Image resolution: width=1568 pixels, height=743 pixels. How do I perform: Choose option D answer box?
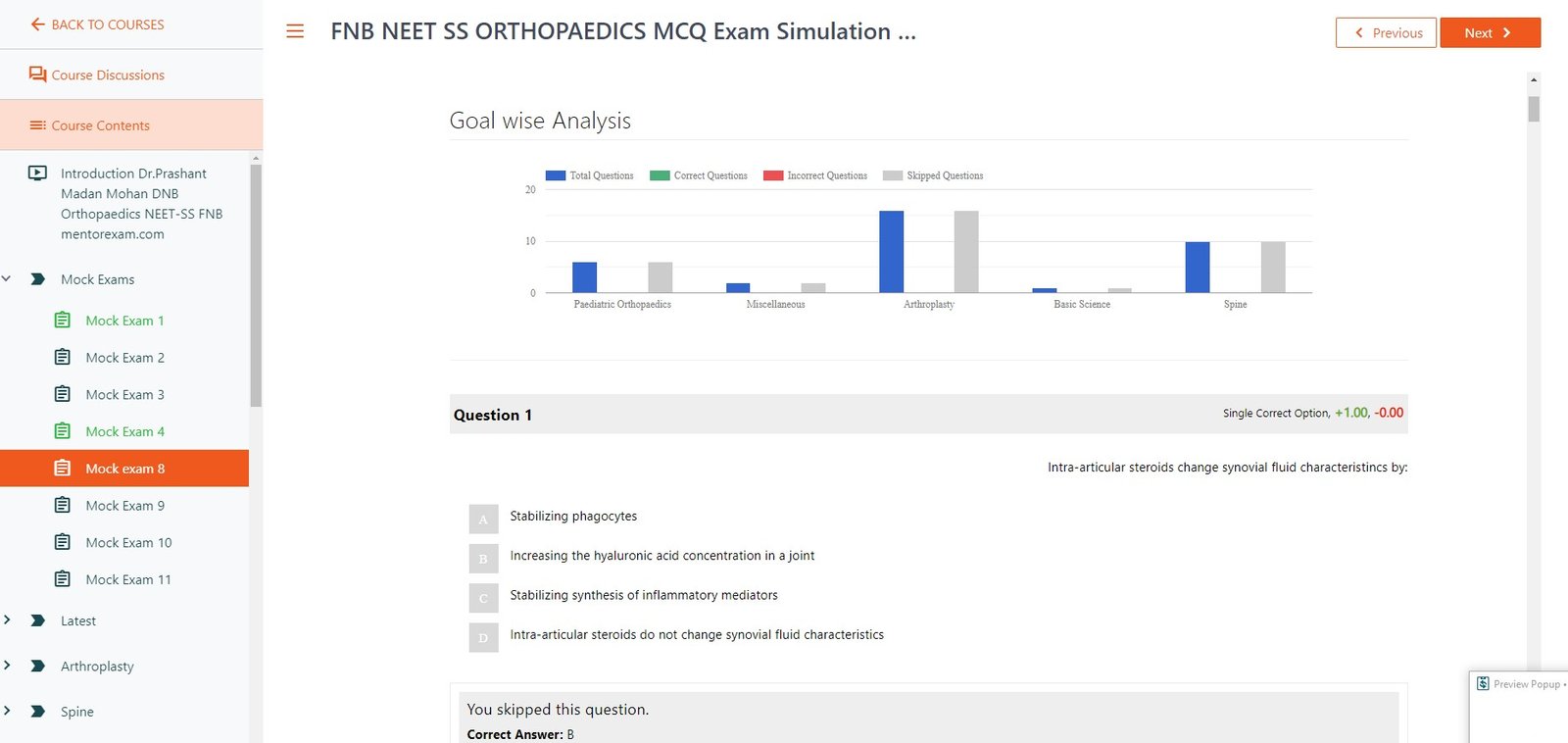(483, 637)
